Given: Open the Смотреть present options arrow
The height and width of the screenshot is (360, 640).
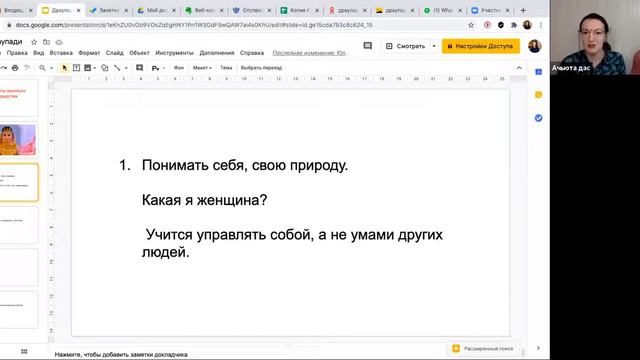Looking at the screenshot, I should [434, 46].
